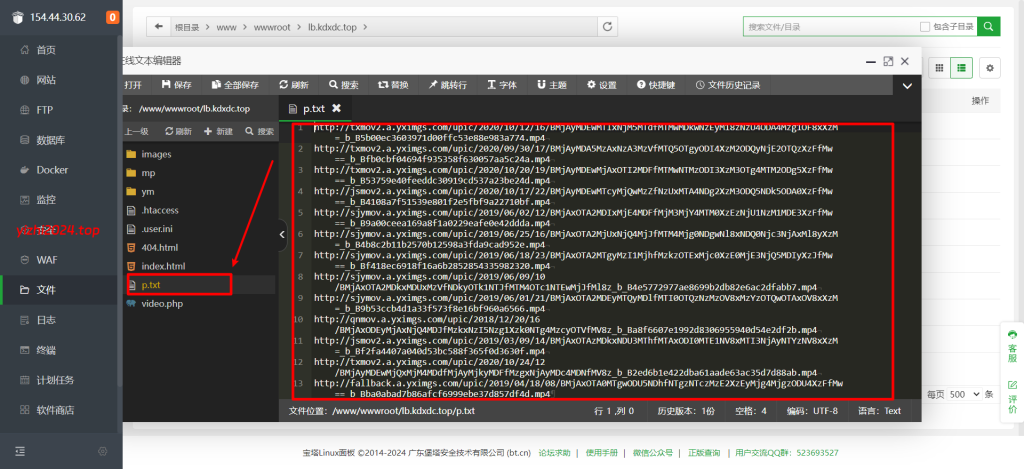
Task: Open 客服 customer service widget
Action: [1012, 346]
